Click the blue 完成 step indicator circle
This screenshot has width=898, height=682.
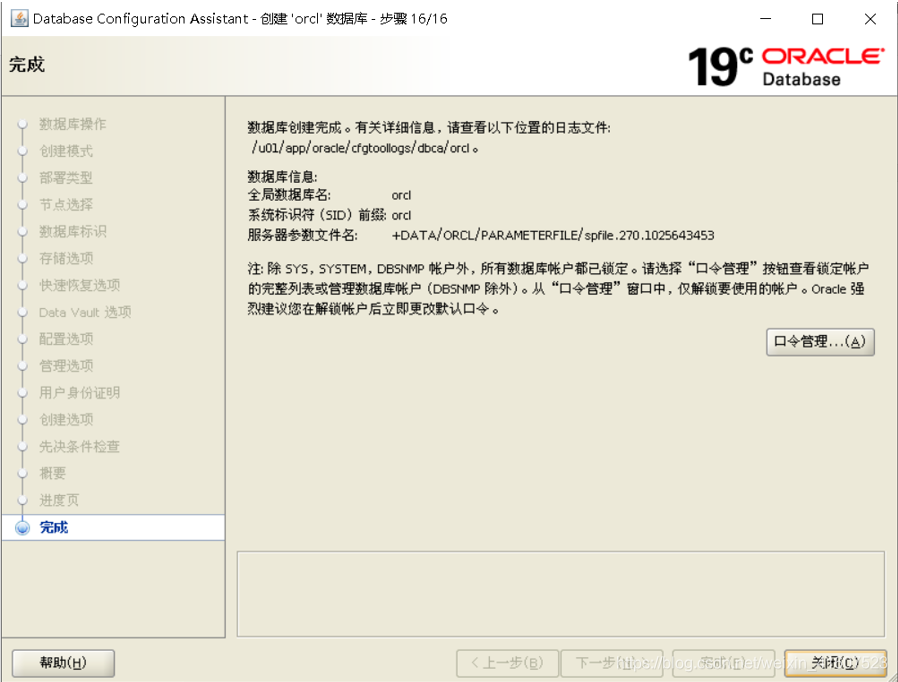[22, 528]
